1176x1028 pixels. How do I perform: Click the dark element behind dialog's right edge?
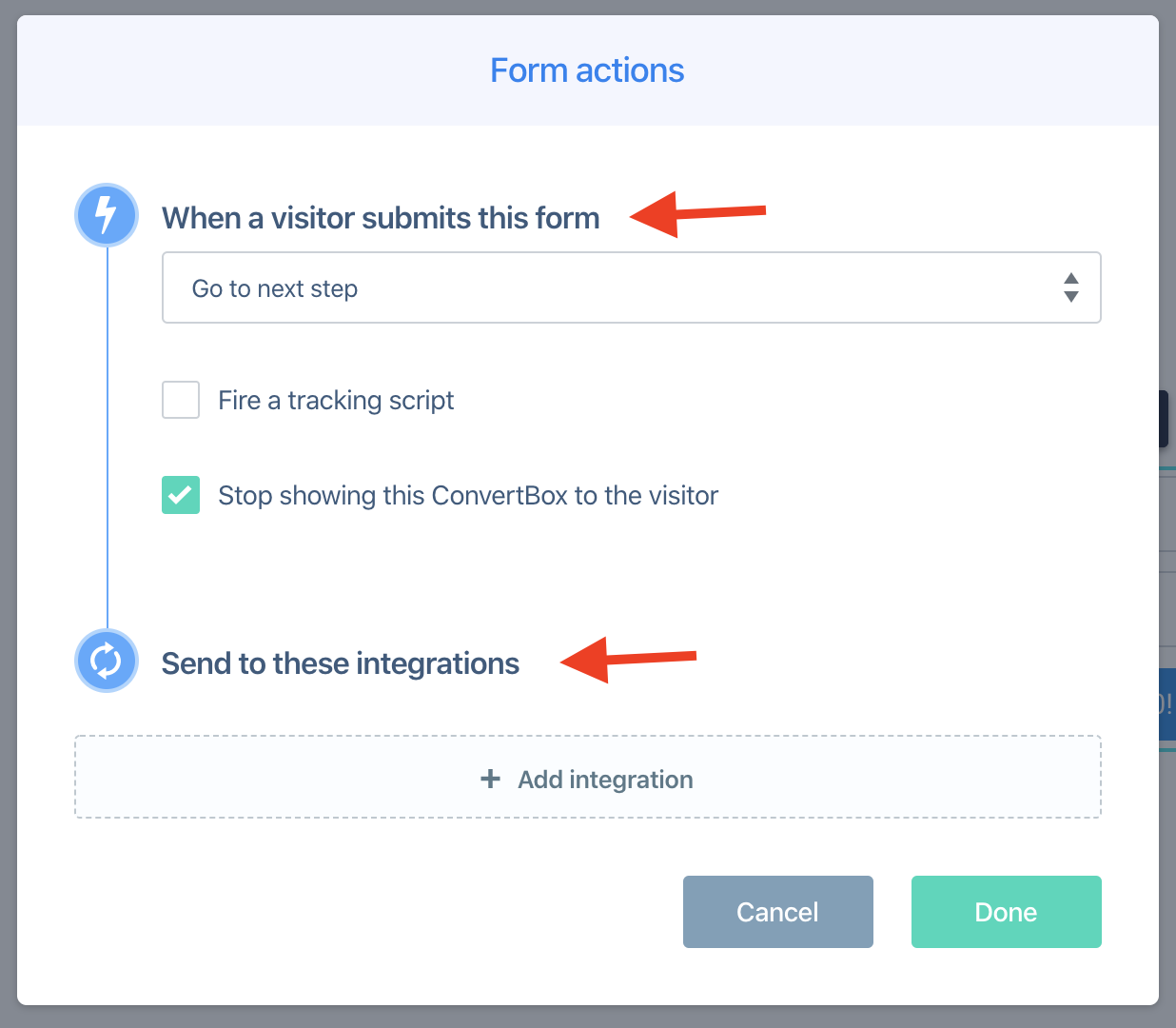(x=1164, y=419)
